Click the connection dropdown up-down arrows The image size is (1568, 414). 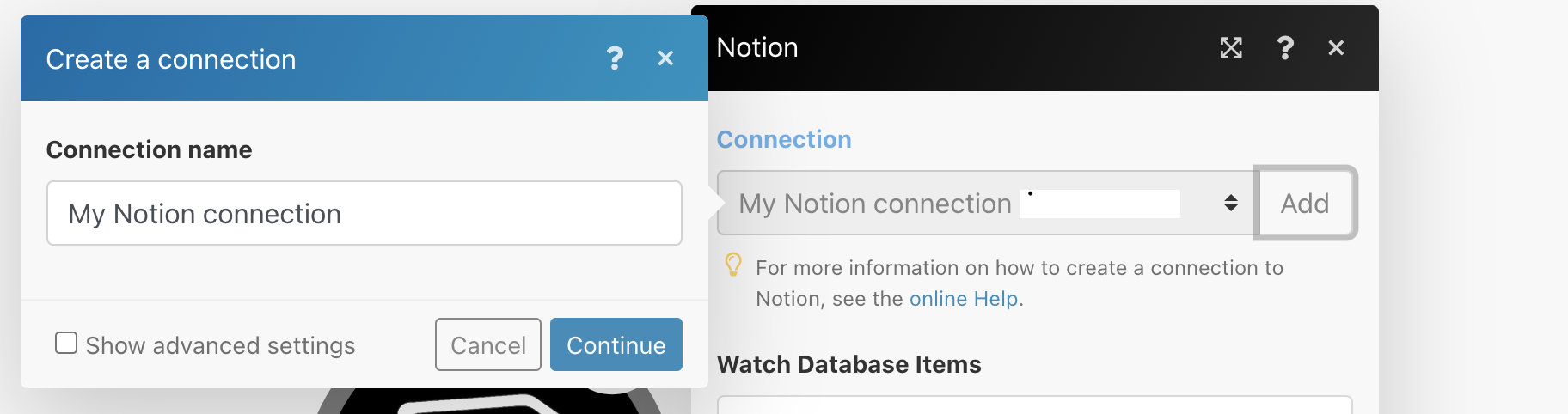point(1231,203)
